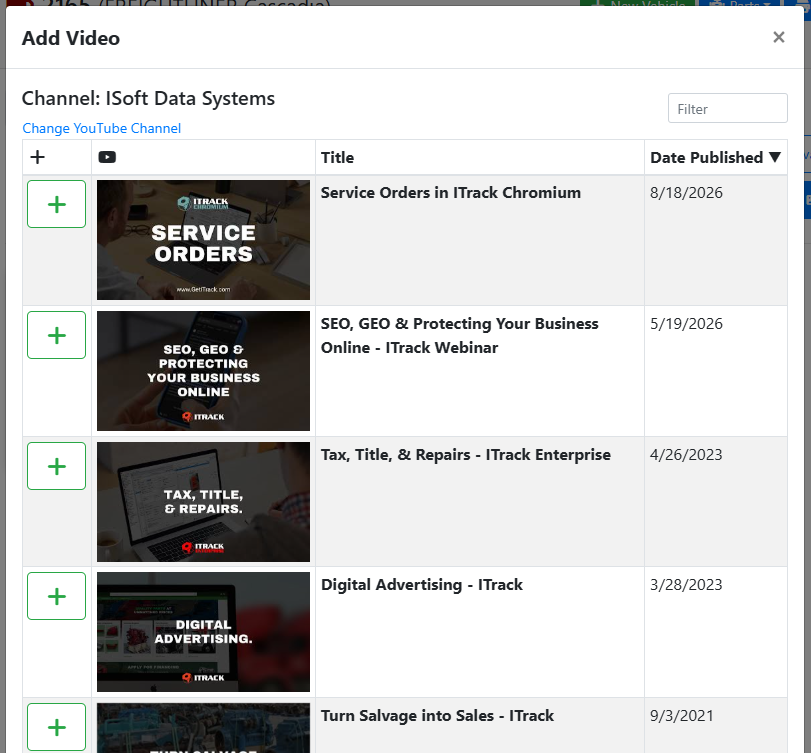The height and width of the screenshot is (753, 811).
Task: Click the date 5/19/2026
Action: click(x=686, y=324)
